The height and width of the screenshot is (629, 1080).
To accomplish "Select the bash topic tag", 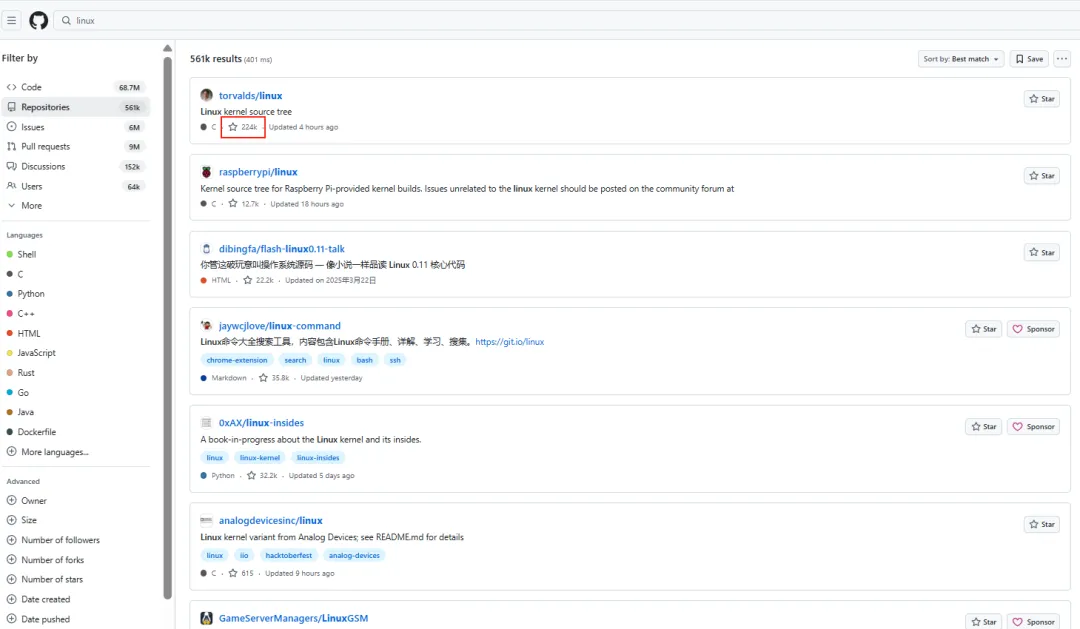I will click(364, 360).
